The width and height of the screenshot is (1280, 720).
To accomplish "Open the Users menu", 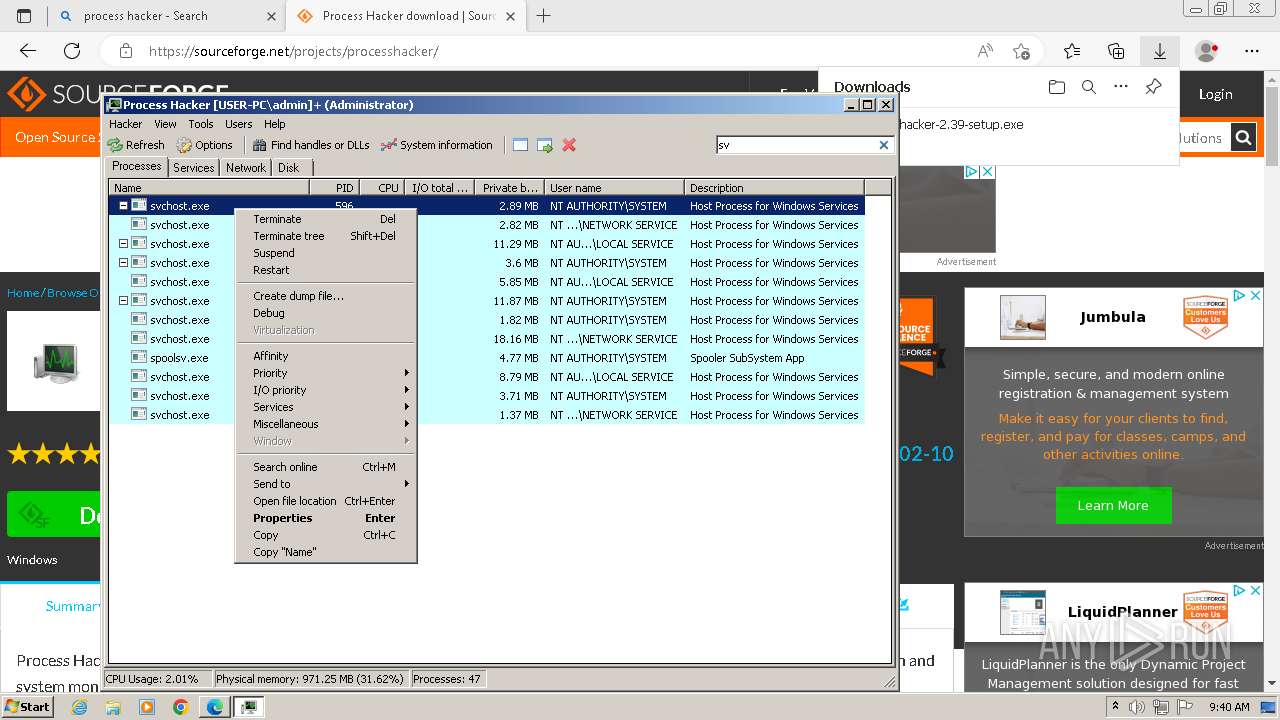I will tap(239, 124).
